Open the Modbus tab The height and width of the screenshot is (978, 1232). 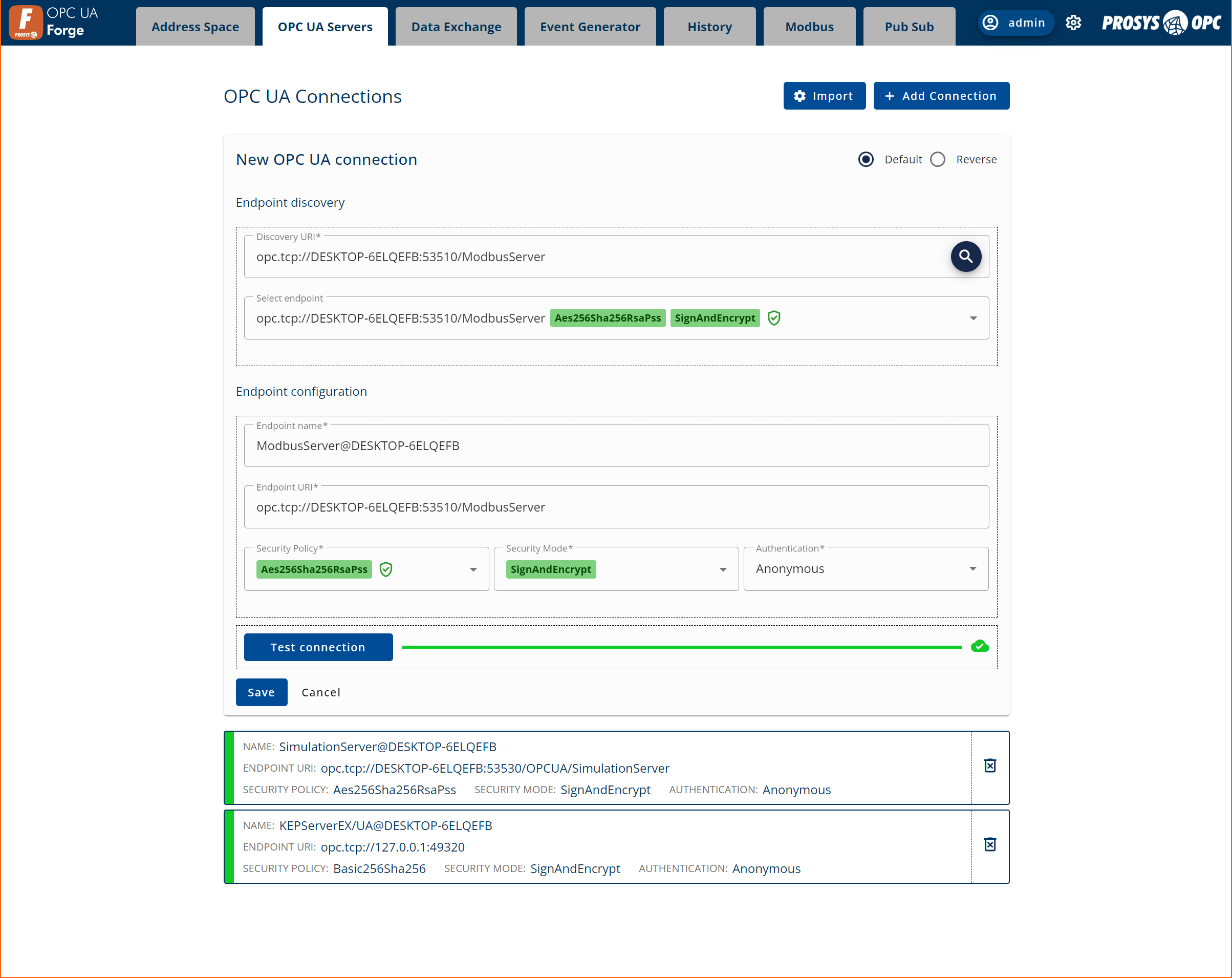(809, 27)
